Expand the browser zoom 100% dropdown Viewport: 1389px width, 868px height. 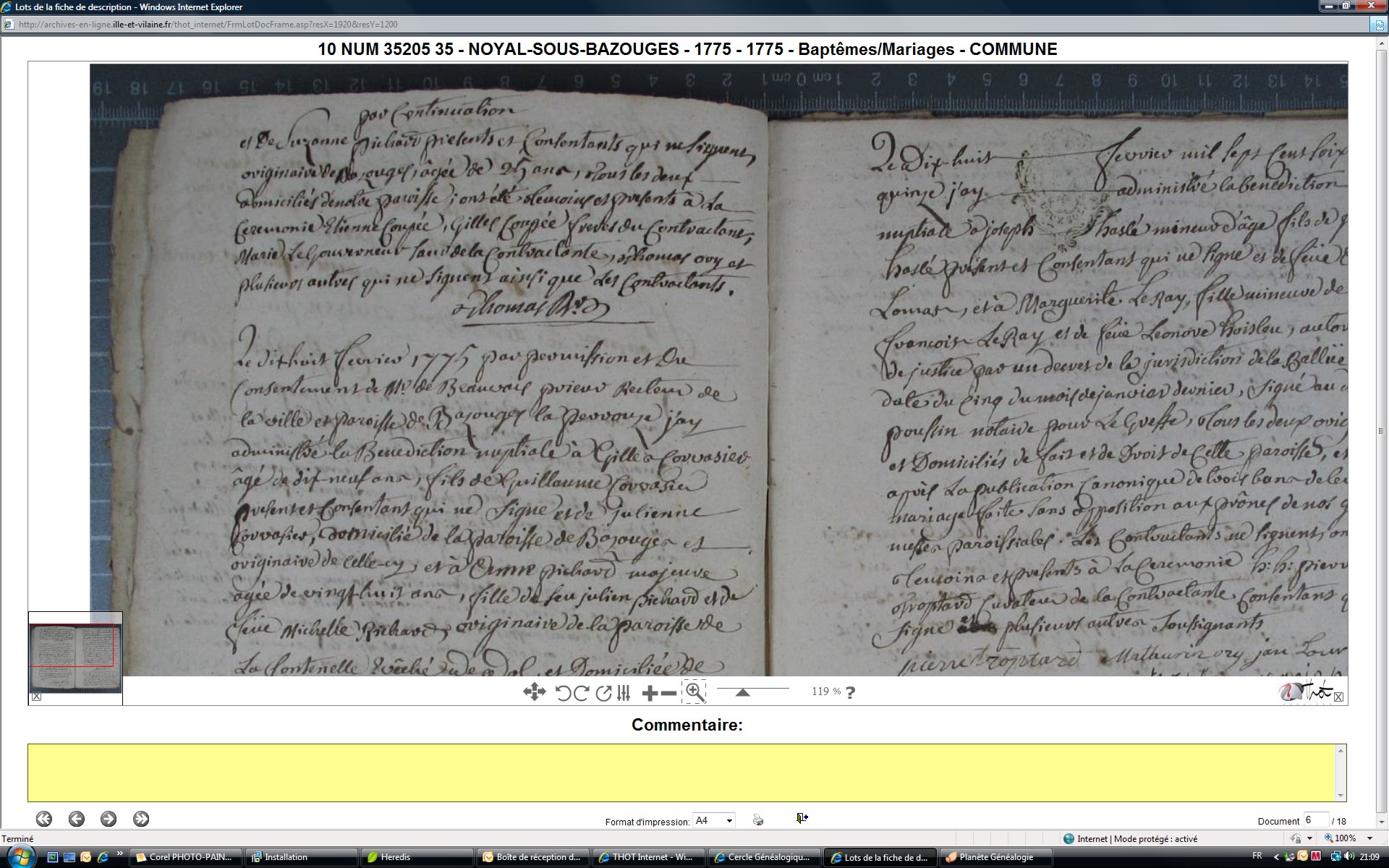tap(1369, 838)
